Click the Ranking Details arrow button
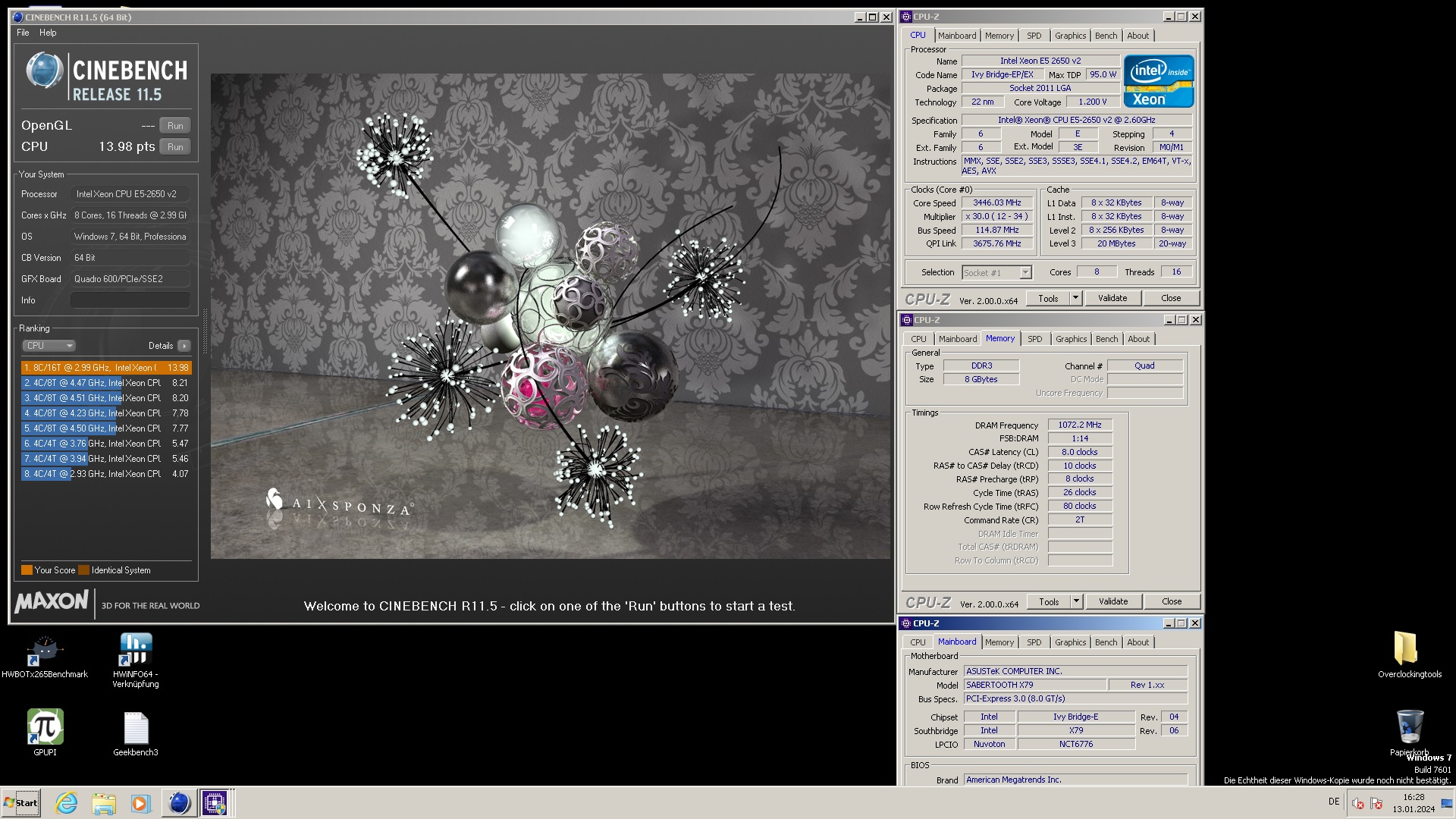The width and height of the screenshot is (1456, 819). click(184, 346)
